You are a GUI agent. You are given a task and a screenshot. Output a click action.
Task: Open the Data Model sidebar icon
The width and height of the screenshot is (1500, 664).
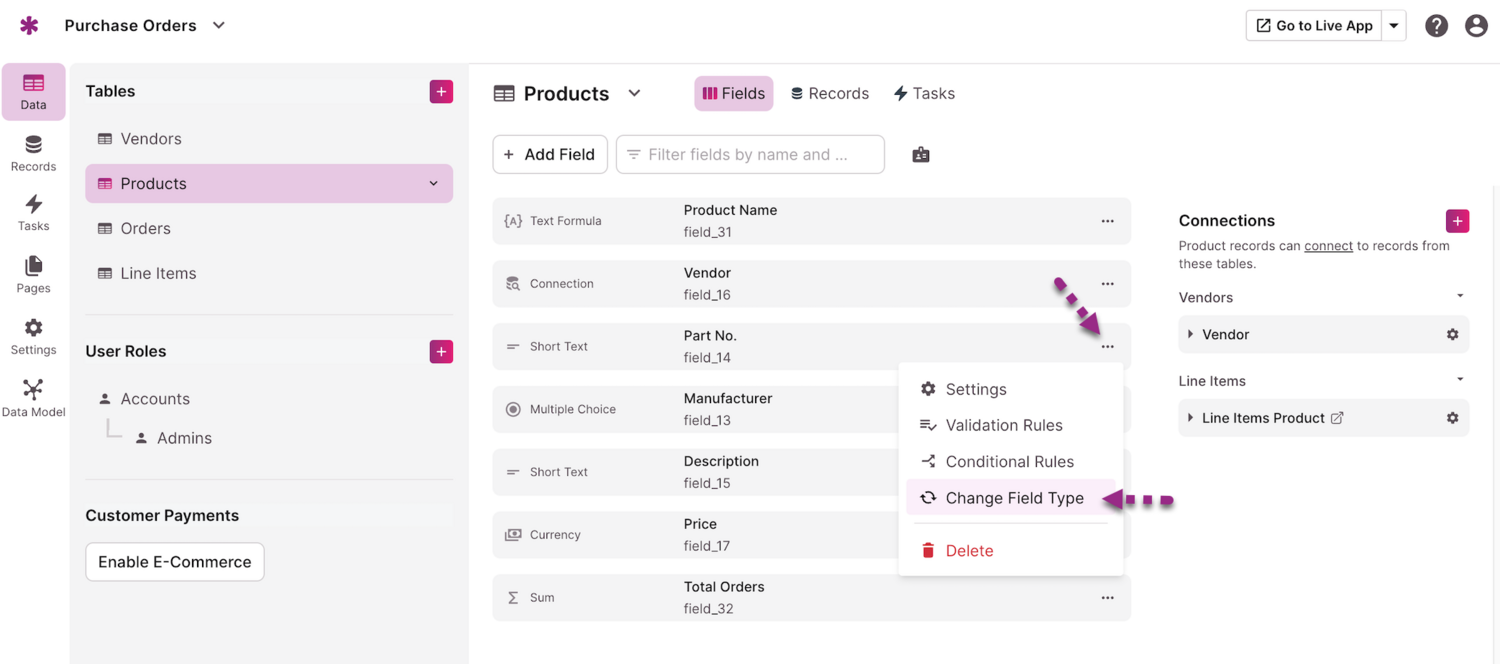[33, 397]
